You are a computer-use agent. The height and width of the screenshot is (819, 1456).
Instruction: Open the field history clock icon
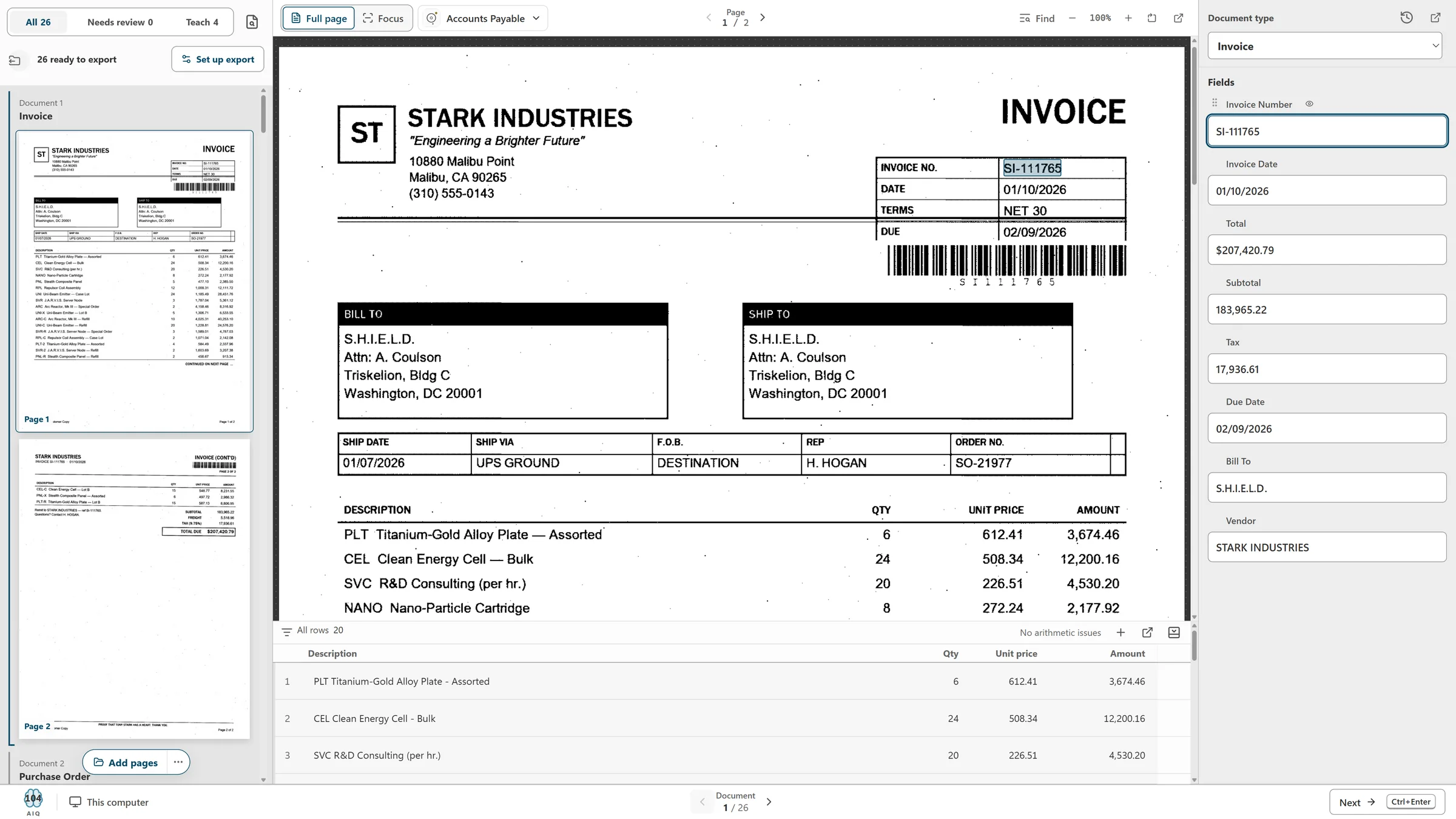1407,18
